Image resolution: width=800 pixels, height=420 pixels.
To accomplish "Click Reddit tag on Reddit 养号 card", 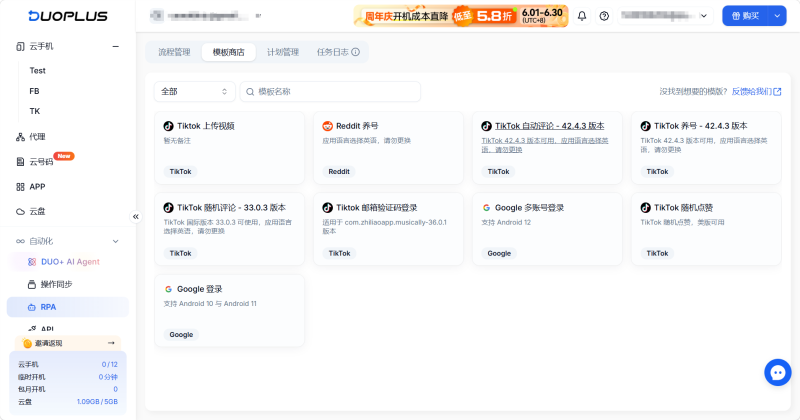I will pos(339,172).
